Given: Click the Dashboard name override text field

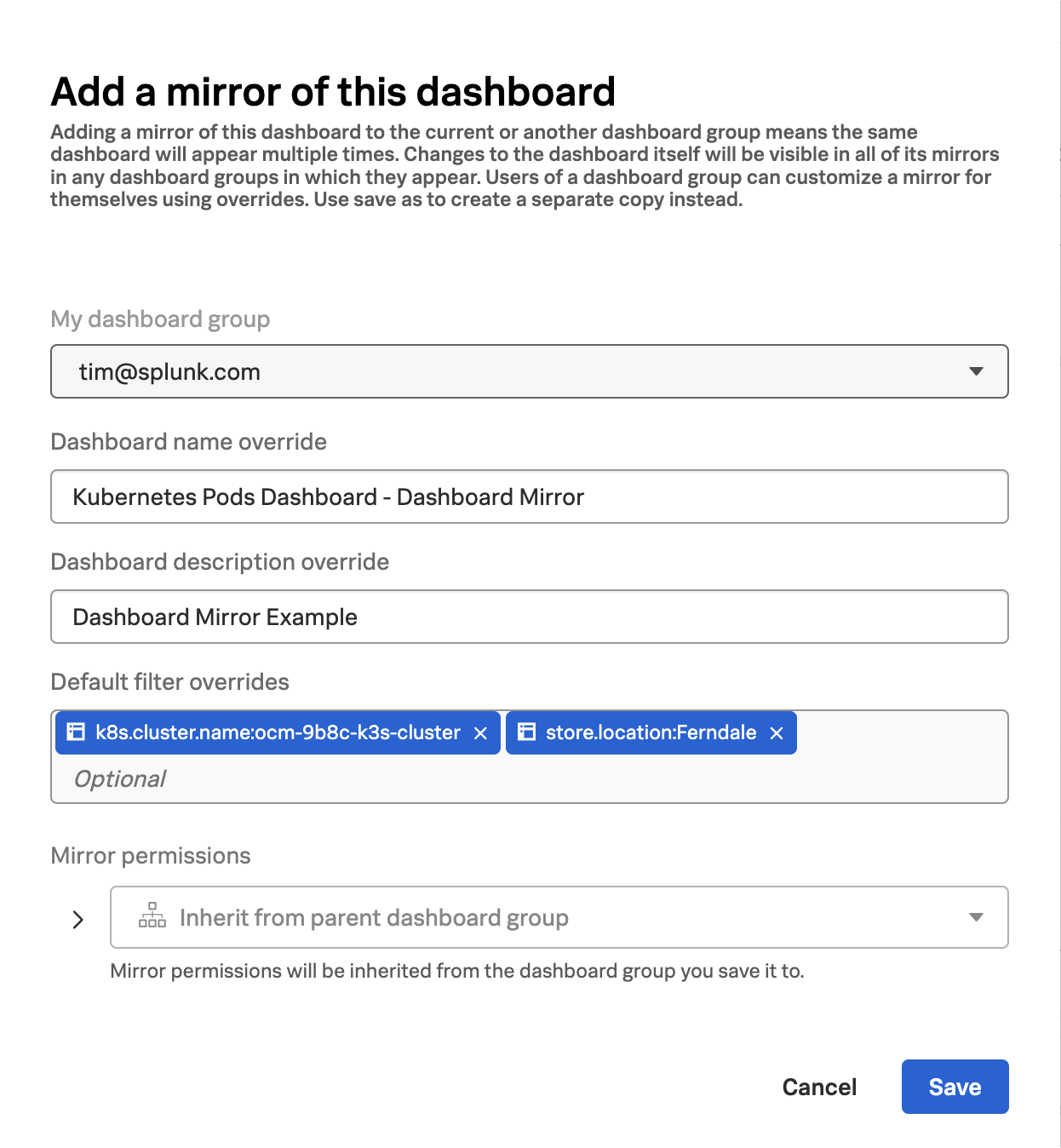Looking at the screenshot, I should [x=530, y=497].
